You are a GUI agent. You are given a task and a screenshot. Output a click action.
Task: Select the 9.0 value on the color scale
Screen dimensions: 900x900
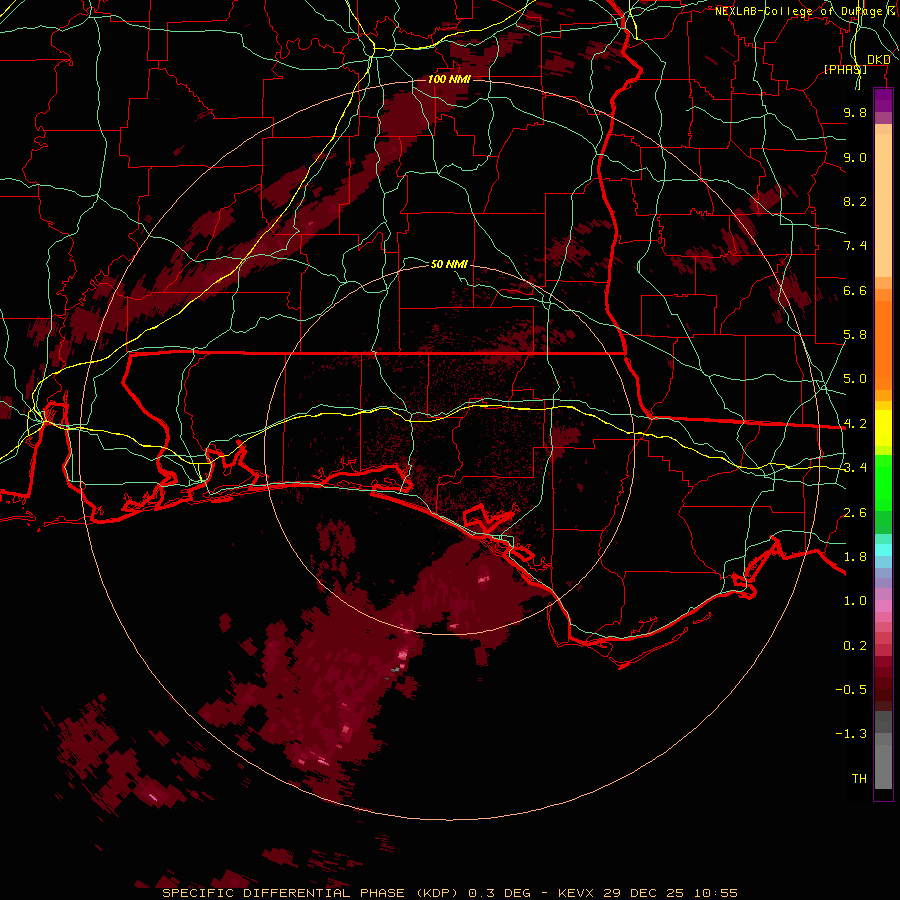click(x=855, y=157)
